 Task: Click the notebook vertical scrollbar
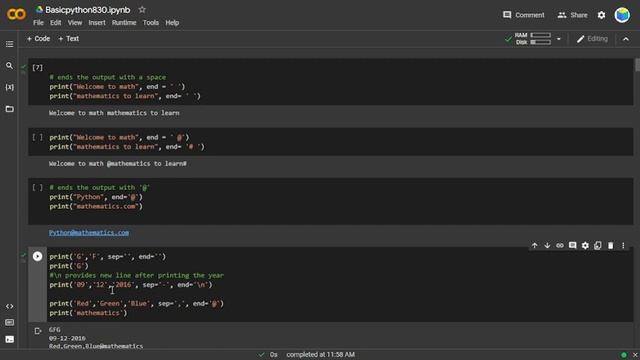coord(637,65)
